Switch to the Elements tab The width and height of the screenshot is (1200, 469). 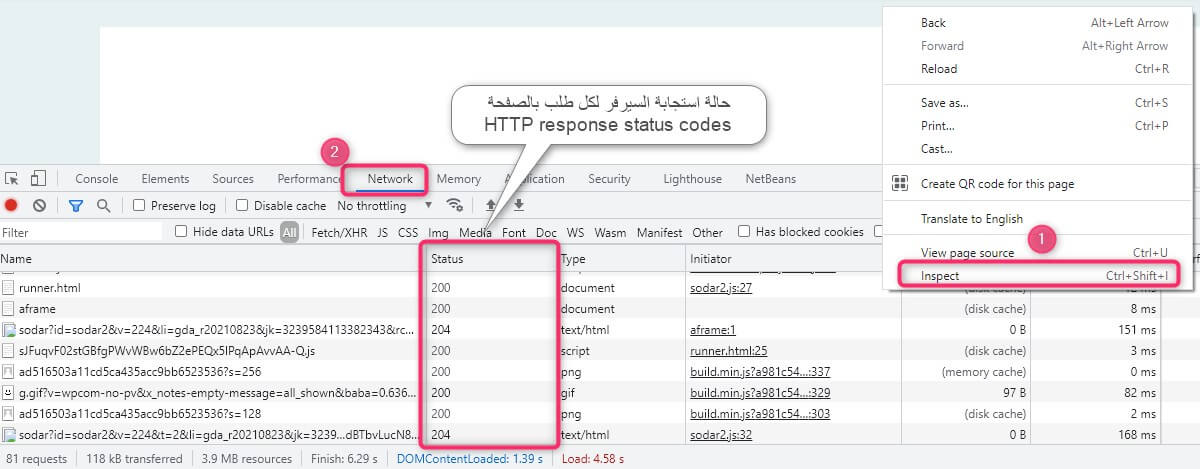(165, 179)
